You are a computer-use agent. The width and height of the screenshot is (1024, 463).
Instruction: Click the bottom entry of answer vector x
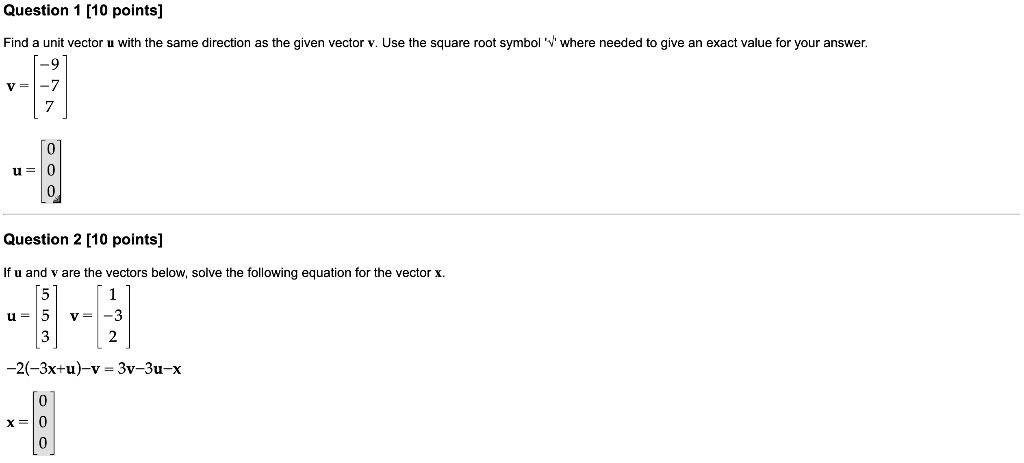coord(44,441)
